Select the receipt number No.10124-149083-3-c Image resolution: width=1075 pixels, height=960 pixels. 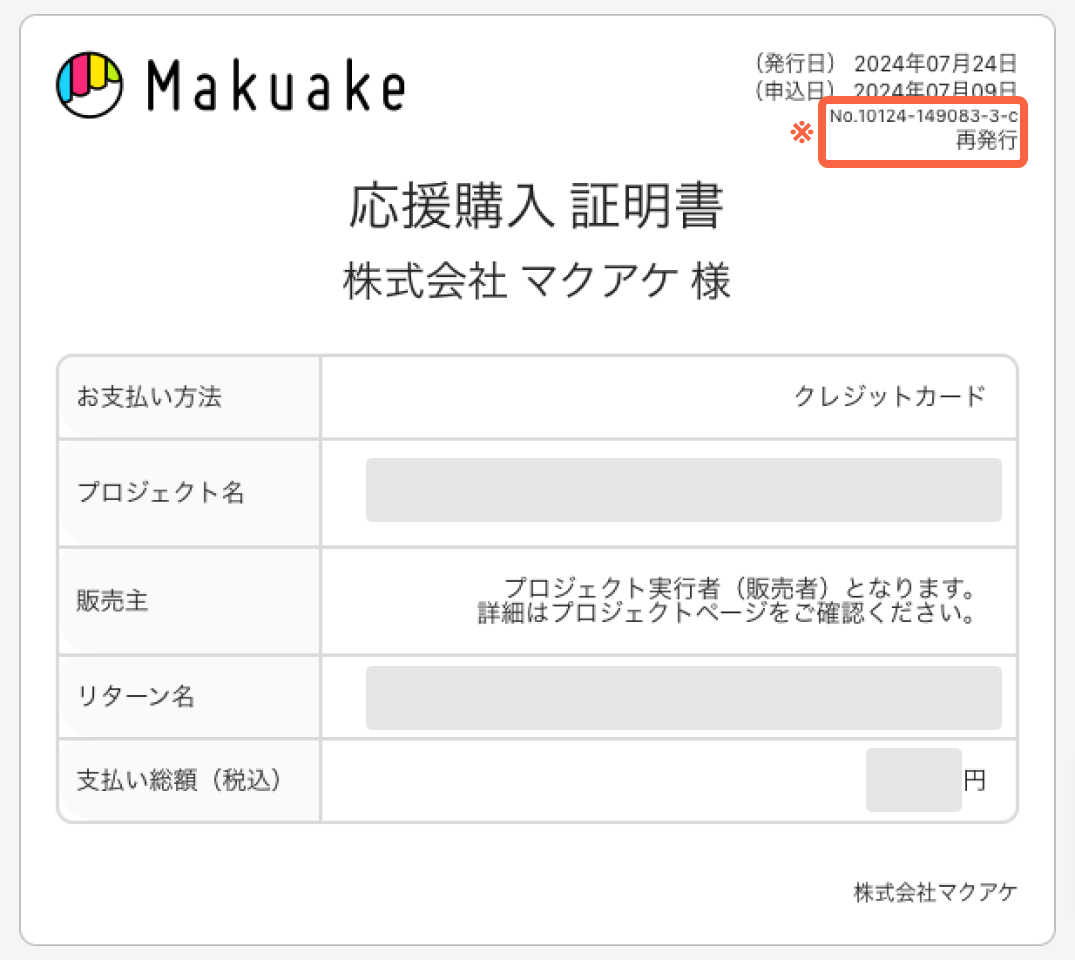(x=923, y=116)
